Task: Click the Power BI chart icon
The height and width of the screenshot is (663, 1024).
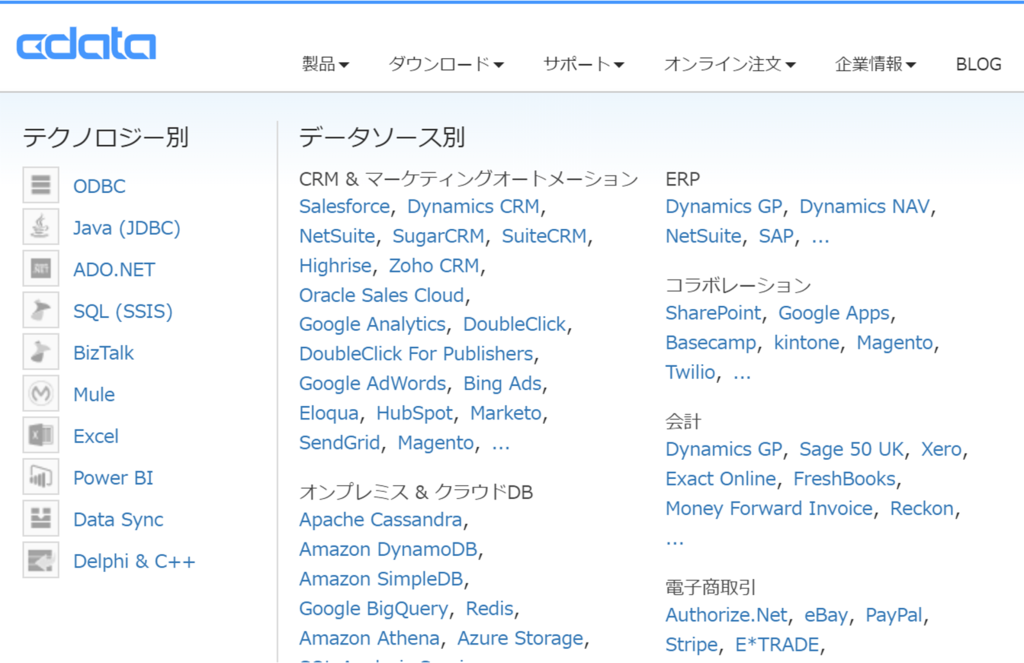Action: point(40,477)
